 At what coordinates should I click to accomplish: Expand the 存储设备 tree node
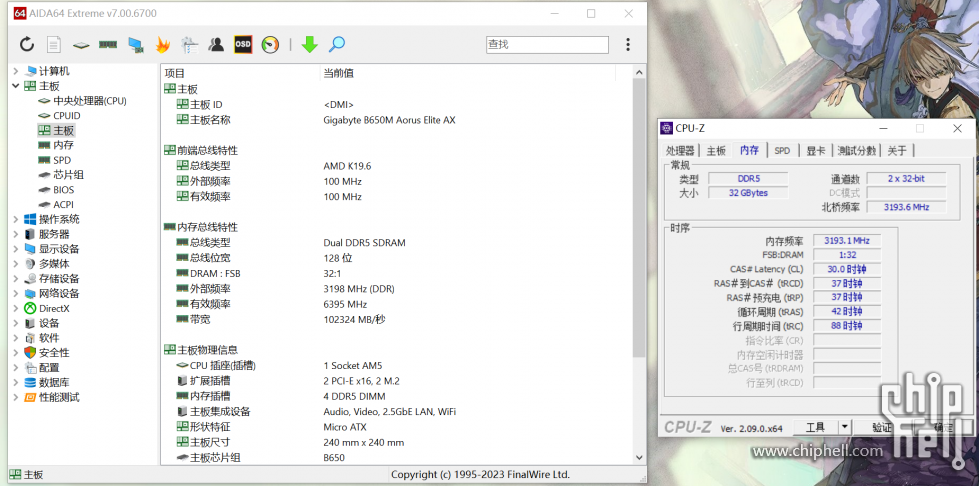click(16, 279)
